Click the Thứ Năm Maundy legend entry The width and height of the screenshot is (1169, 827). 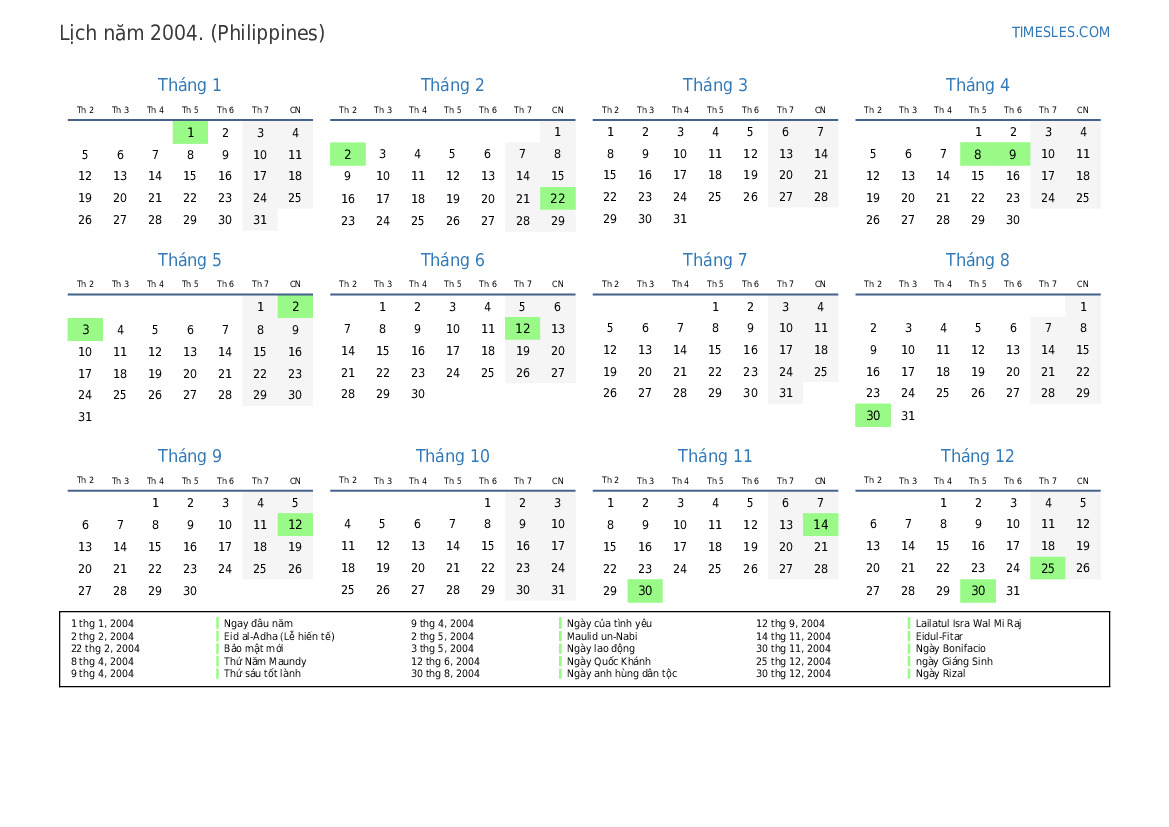(x=265, y=661)
